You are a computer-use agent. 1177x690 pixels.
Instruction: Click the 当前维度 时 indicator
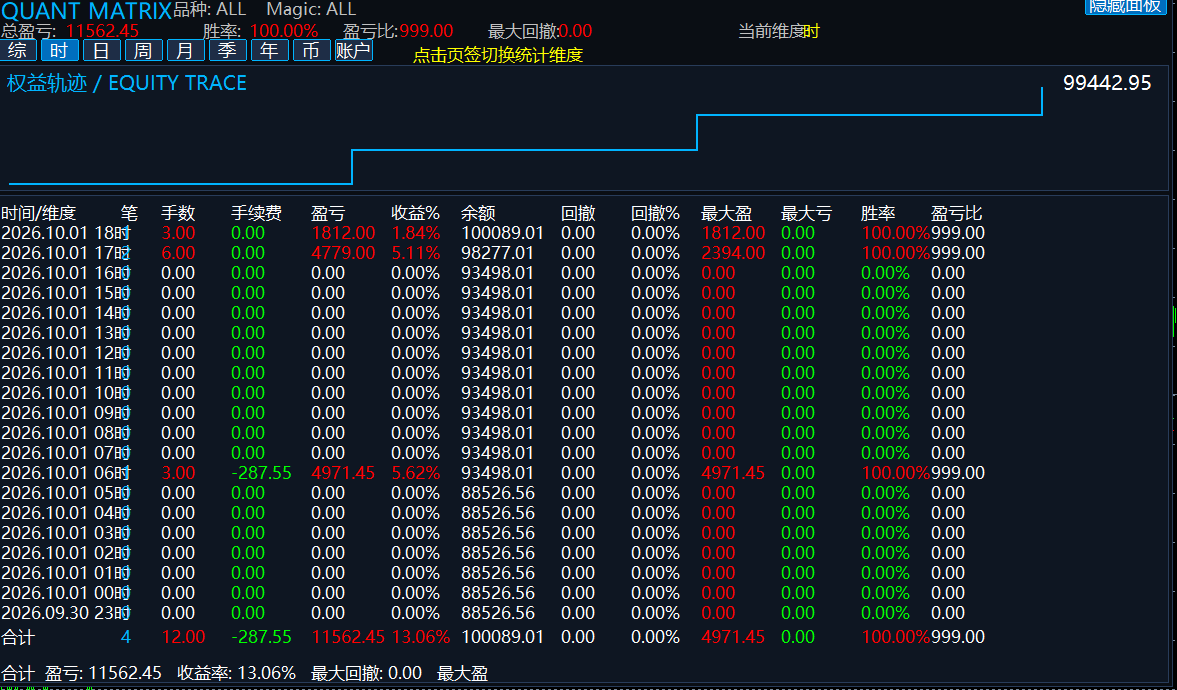[x=779, y=31]
